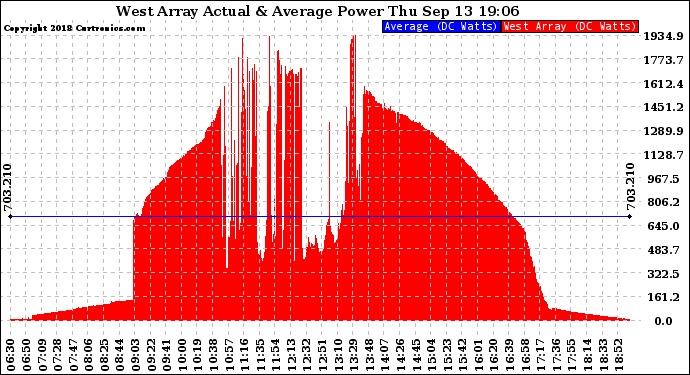
Task: Click the left diamond marker of average line
Action: coord(11,217)
